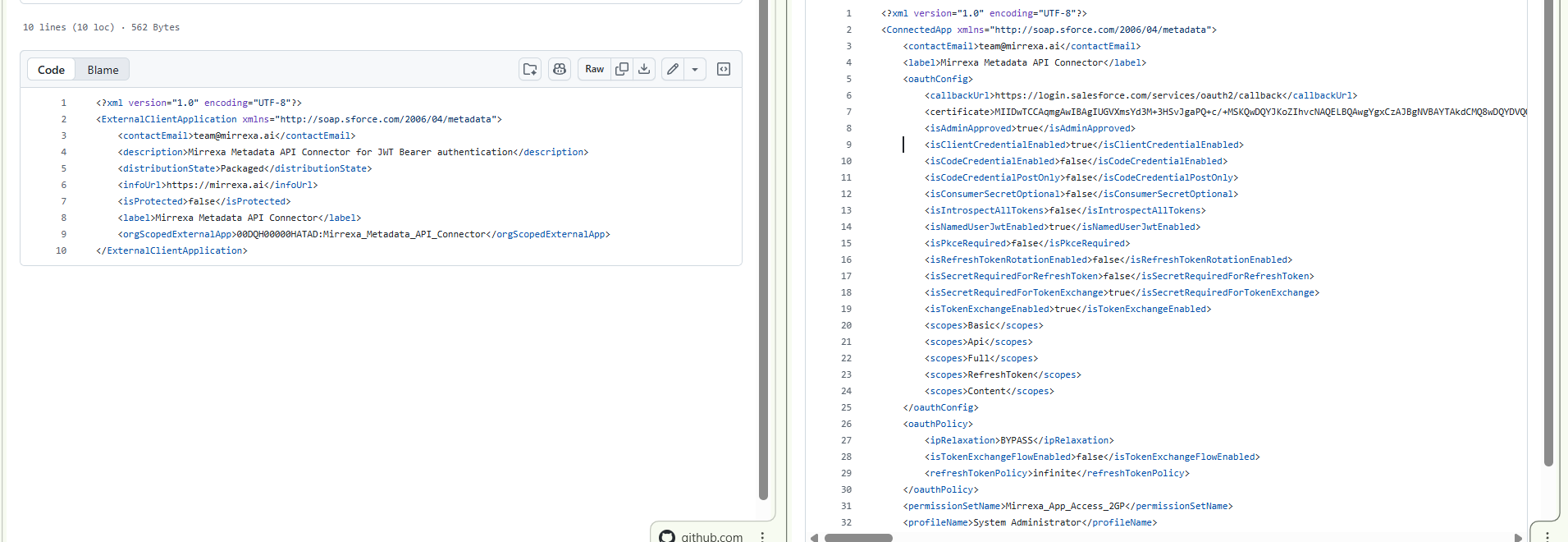This screenshot has height=542, width=1568.
Task: Click the isTokenExchangeEnabled true line
Action: 1067,309
